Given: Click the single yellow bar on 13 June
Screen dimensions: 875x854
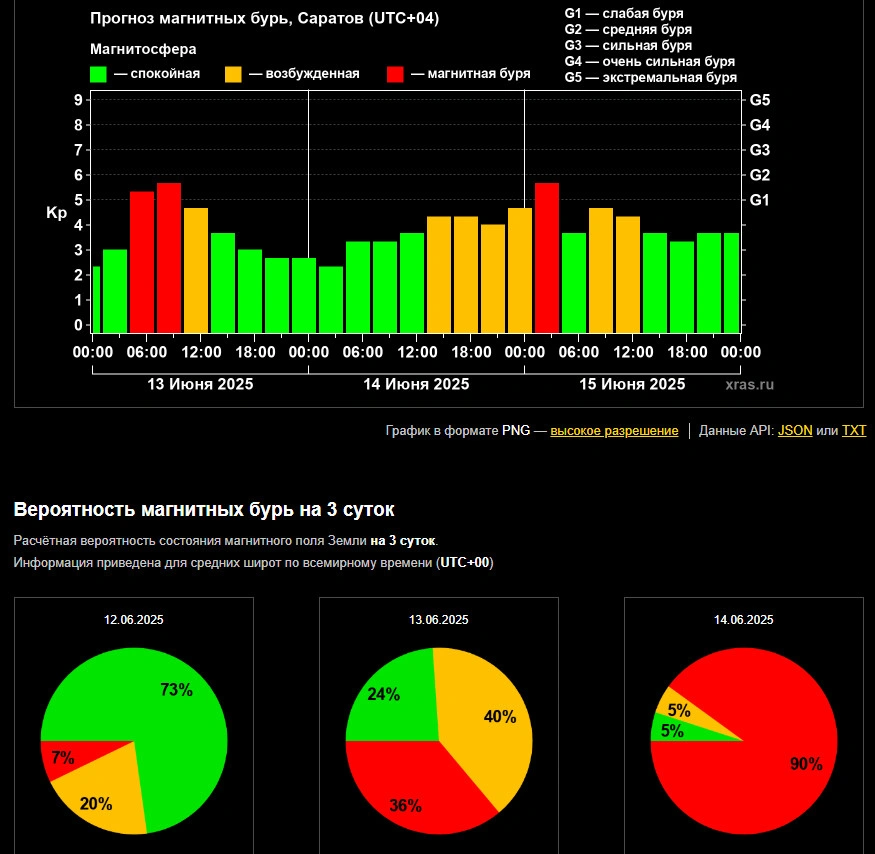Looking at the screenshot, I should [x=195, y=270].
